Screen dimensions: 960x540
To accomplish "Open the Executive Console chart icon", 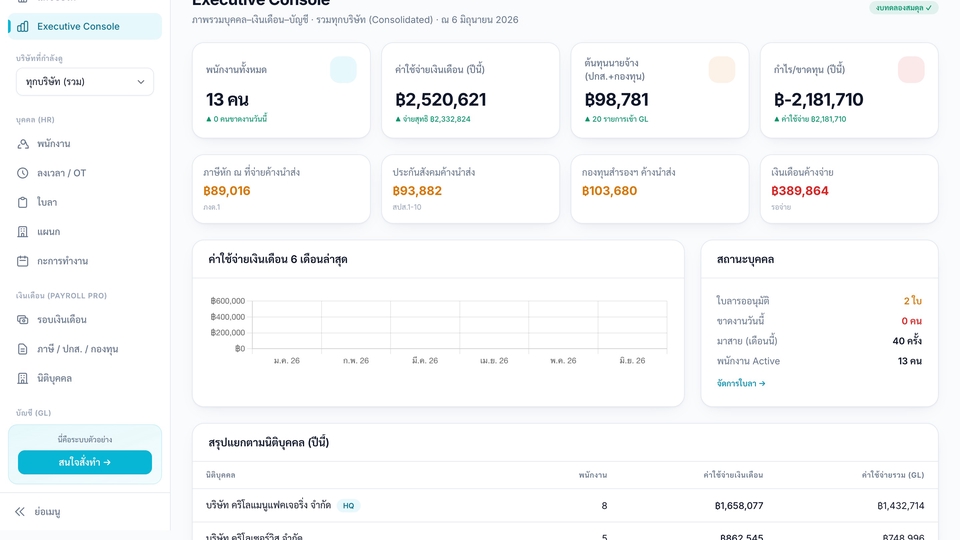I will (23, 26).
